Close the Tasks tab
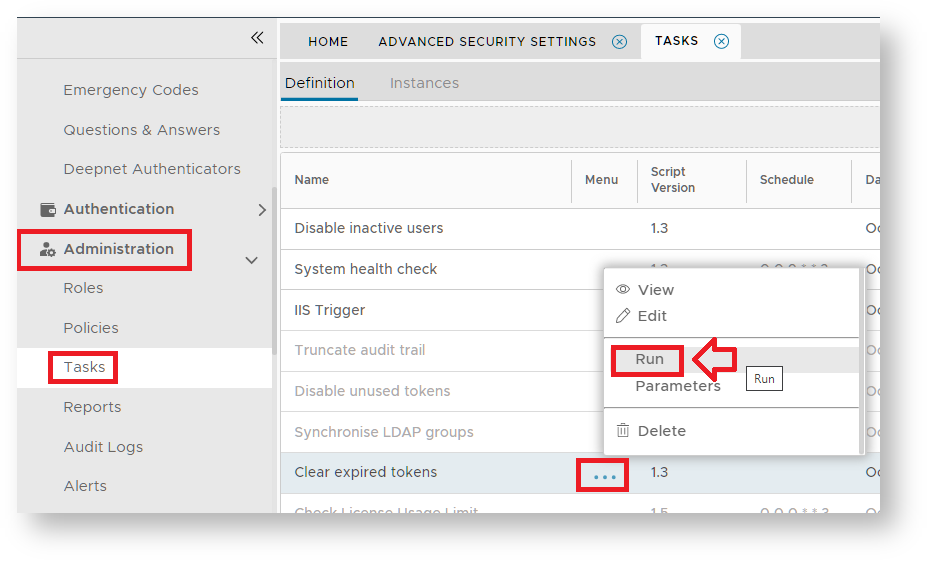 721,42
